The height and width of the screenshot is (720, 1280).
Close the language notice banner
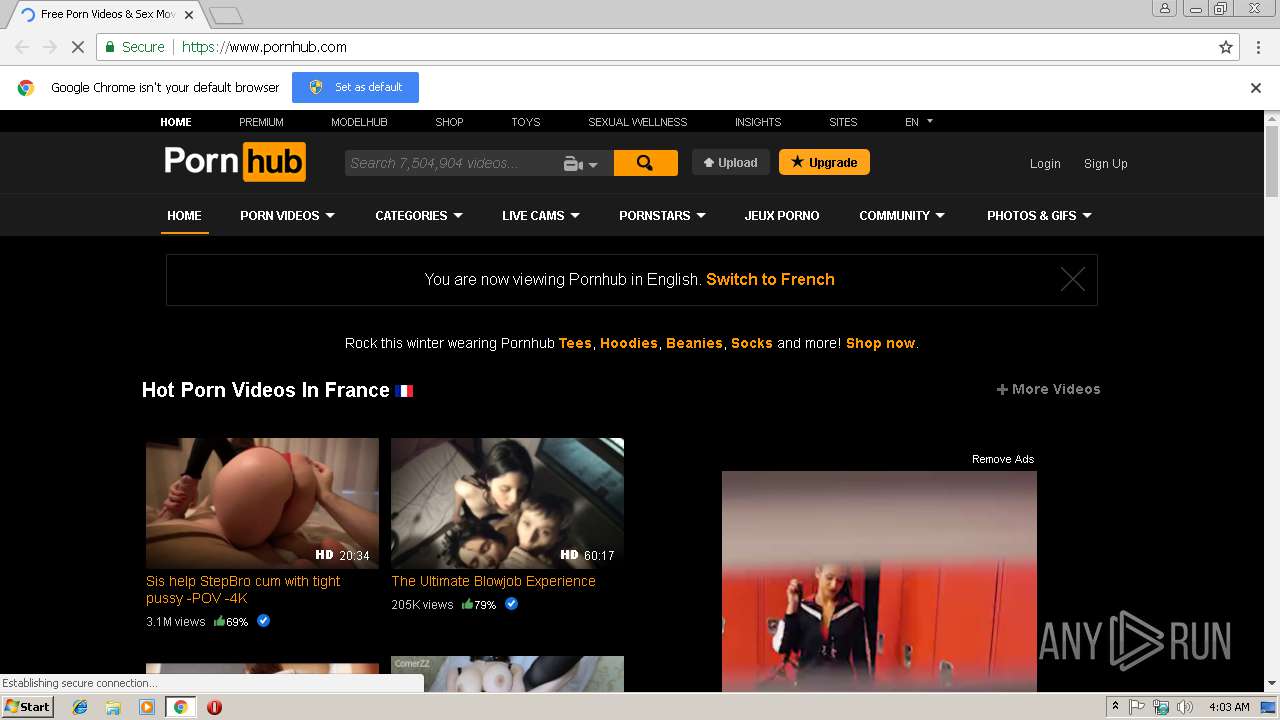pyautogui.click(x=1073, y=279)
